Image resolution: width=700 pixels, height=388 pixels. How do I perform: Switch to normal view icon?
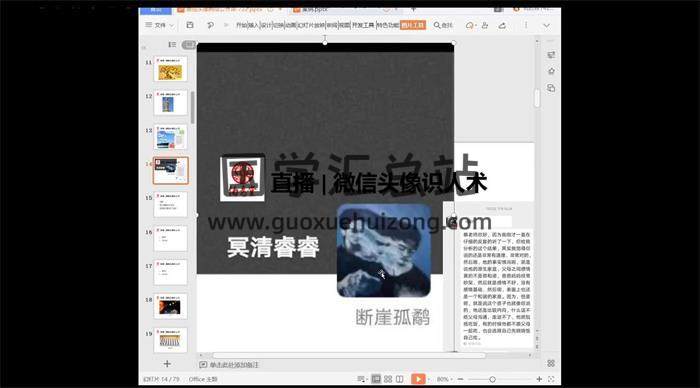click(376, 379)
